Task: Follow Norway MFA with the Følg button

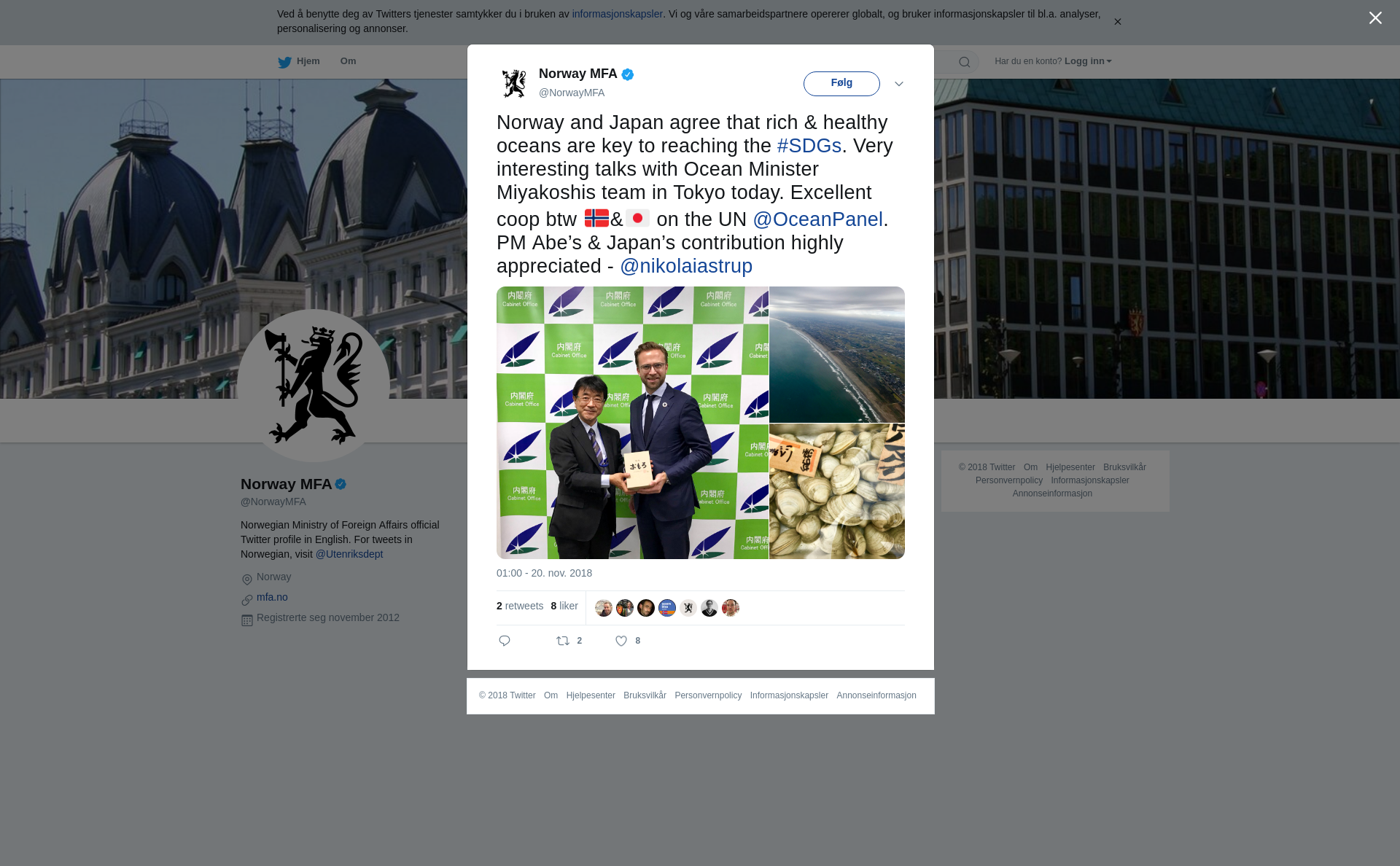Action: click(841, 83)
